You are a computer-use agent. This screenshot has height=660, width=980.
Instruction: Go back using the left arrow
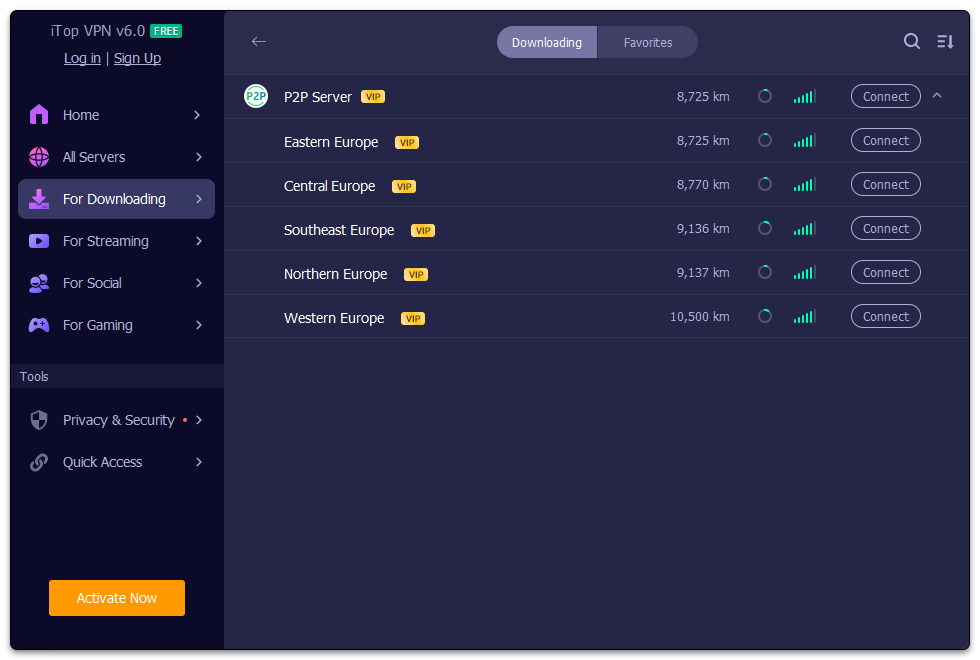point(259,42)
